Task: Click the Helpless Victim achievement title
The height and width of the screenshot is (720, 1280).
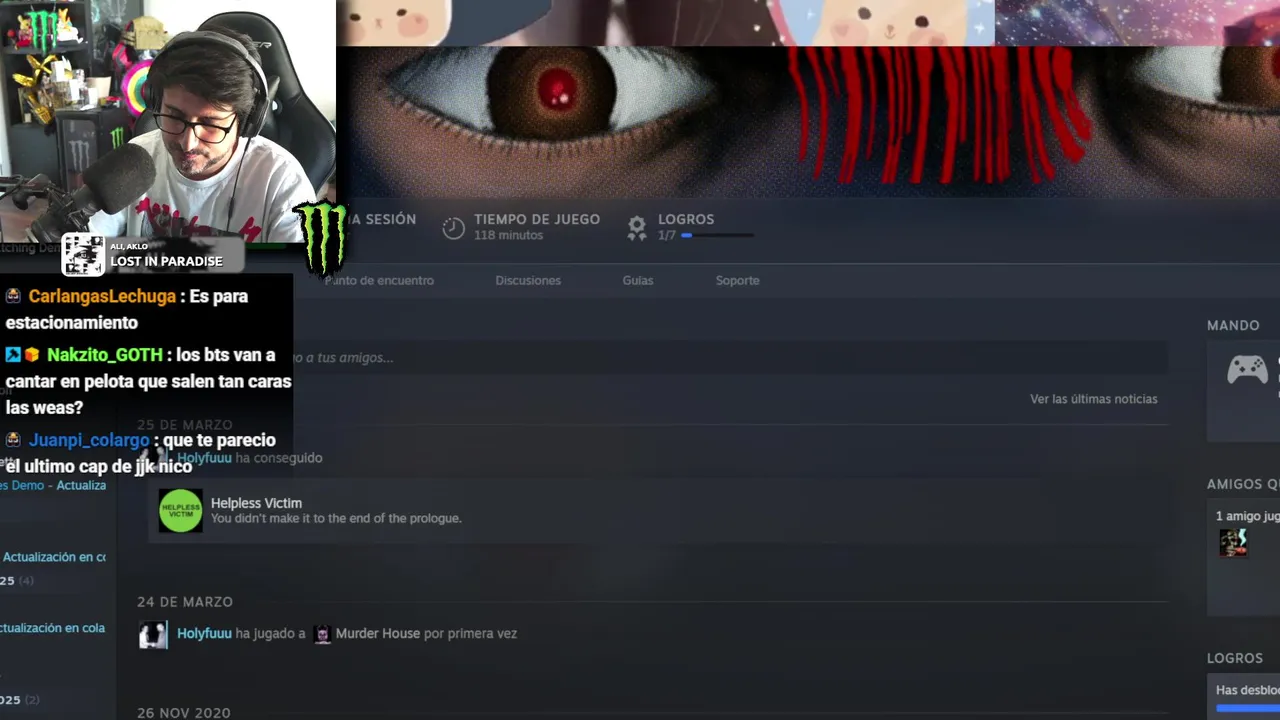Action: pos(256,503)
